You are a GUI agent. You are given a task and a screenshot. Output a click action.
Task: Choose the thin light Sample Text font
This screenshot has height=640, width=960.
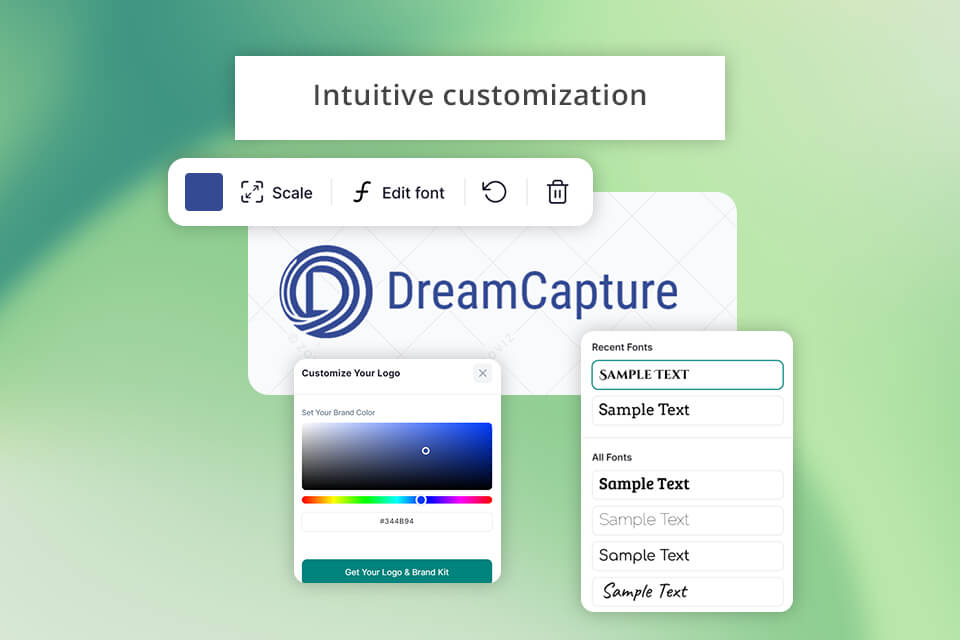pyautogui.click(x=687, y=520)
